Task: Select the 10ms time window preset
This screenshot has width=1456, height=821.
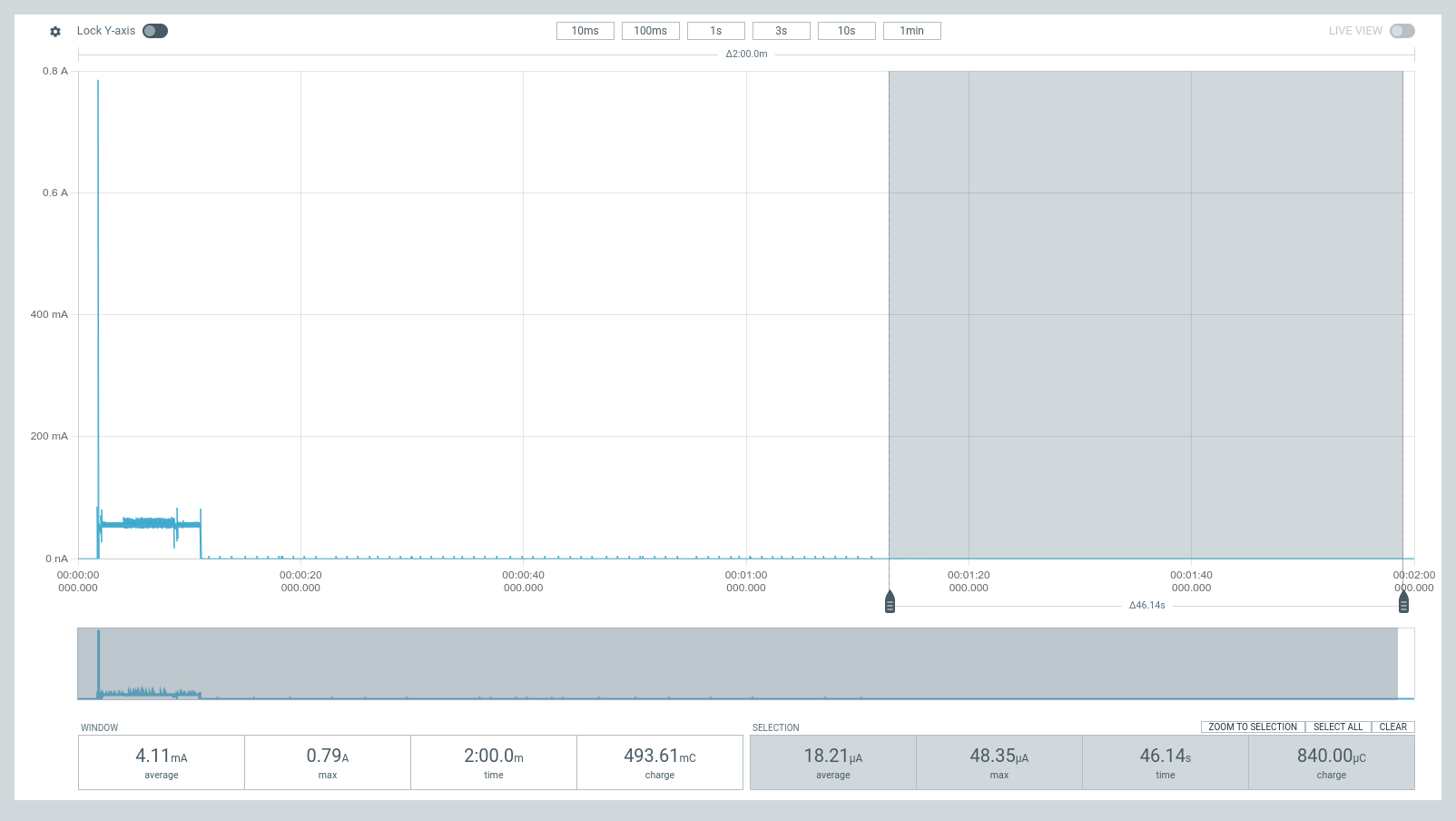Action: 585,30
